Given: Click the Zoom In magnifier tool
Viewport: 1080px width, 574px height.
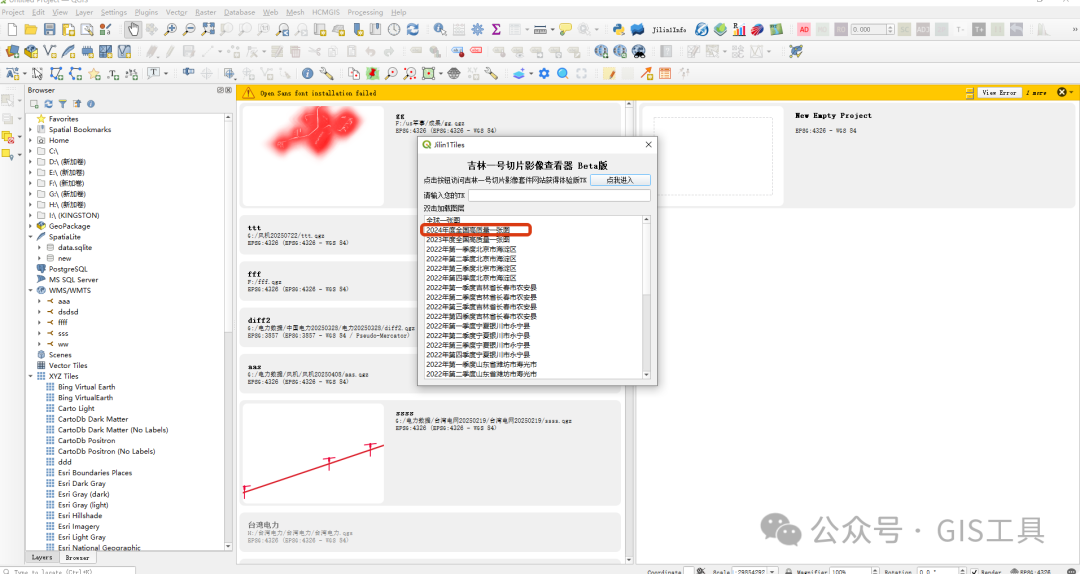Looking at the screenshot, I should click(x=170, y=30).
